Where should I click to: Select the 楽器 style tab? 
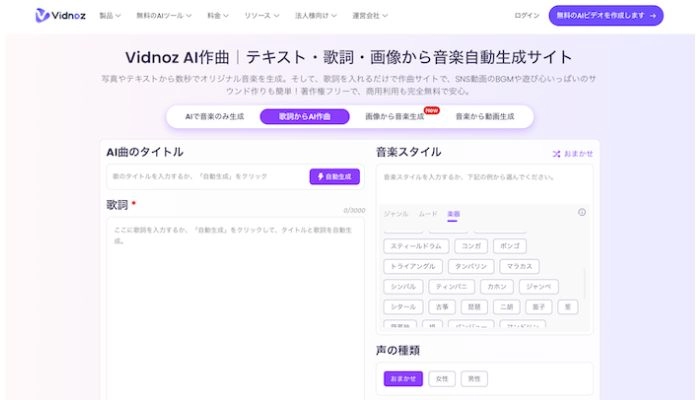pyautogui.click(x=454, y=214)
